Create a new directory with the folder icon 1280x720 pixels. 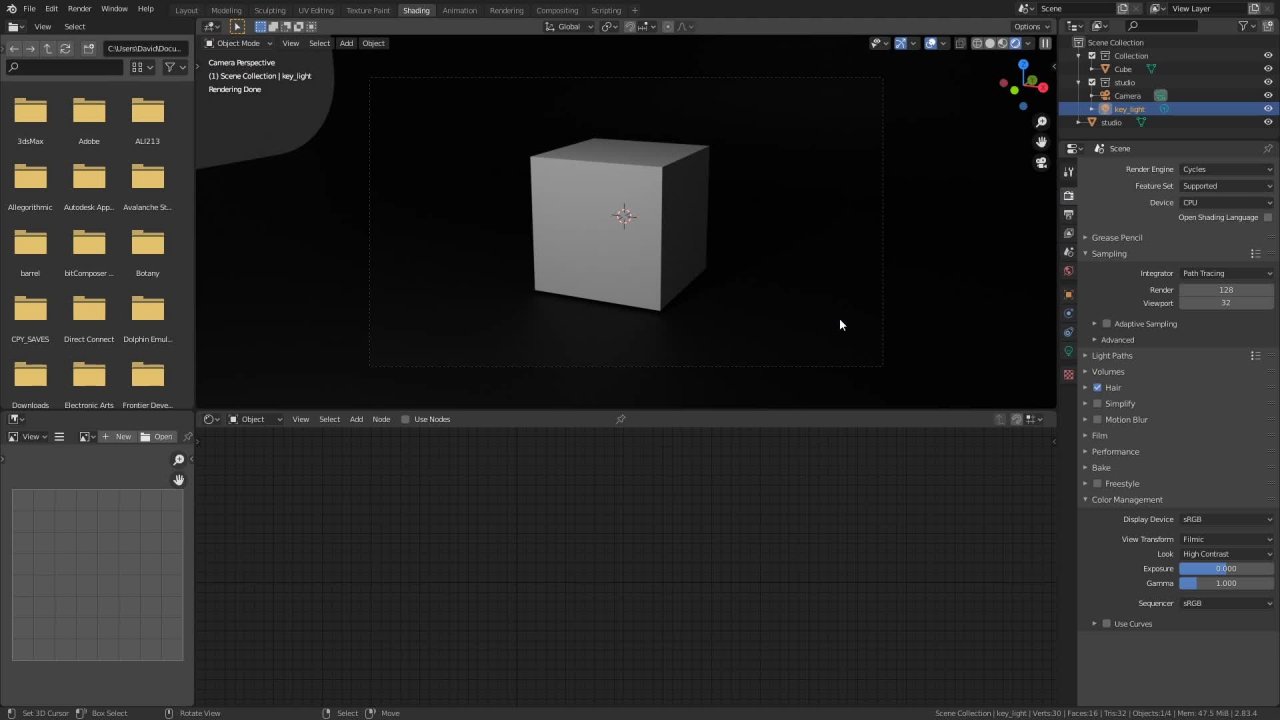click(x=88, y=48)
